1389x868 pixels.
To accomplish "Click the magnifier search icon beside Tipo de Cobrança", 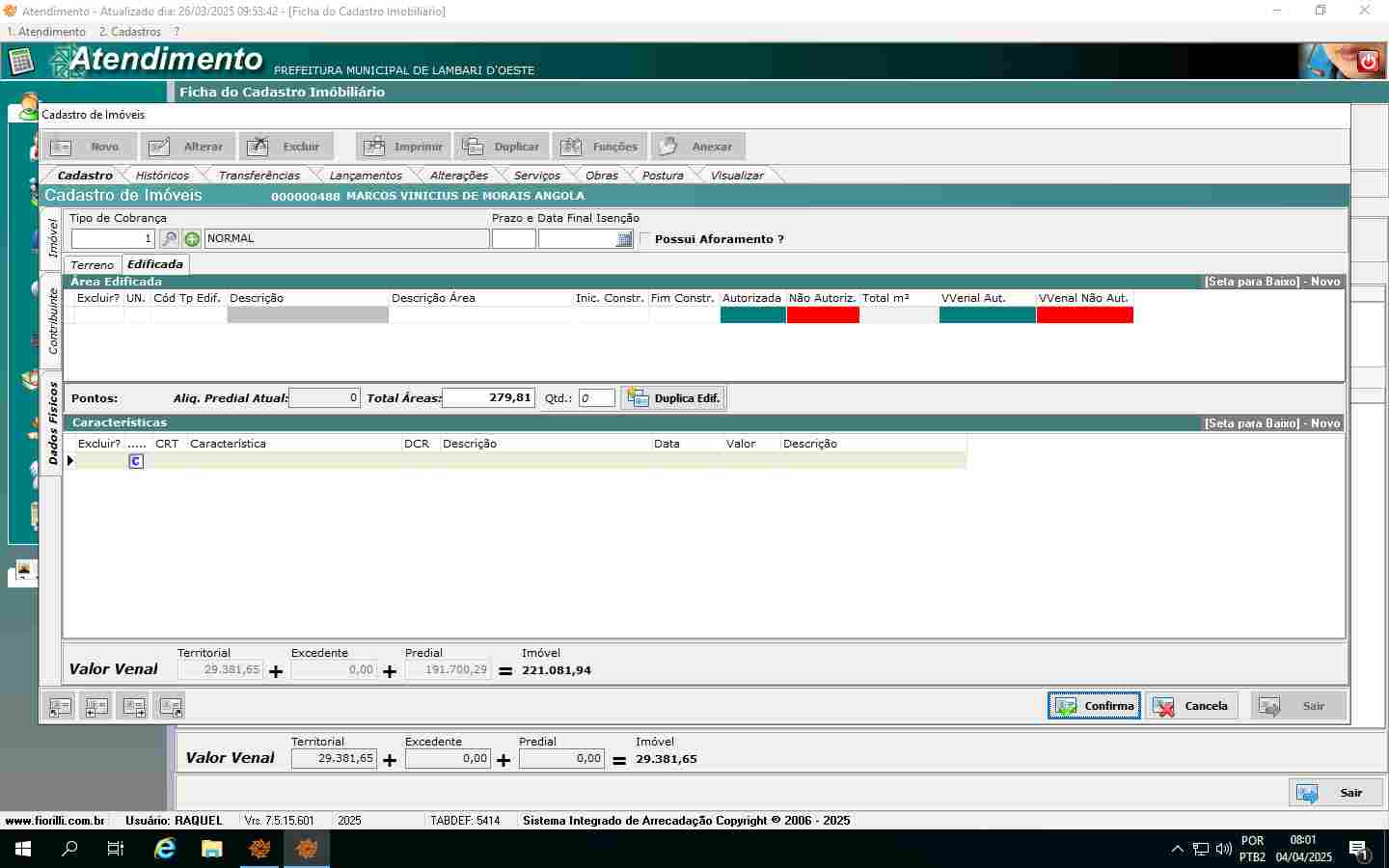I will (x=169, y=239).
